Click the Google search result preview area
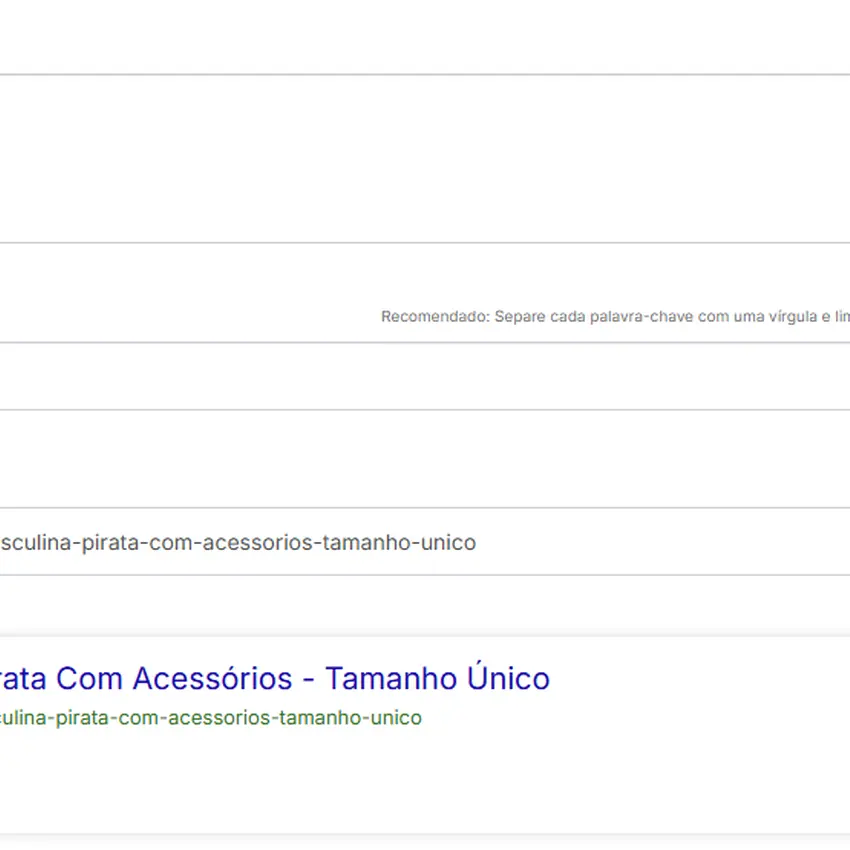The width and height of the screenshot is (850, 850). point(300,700)
